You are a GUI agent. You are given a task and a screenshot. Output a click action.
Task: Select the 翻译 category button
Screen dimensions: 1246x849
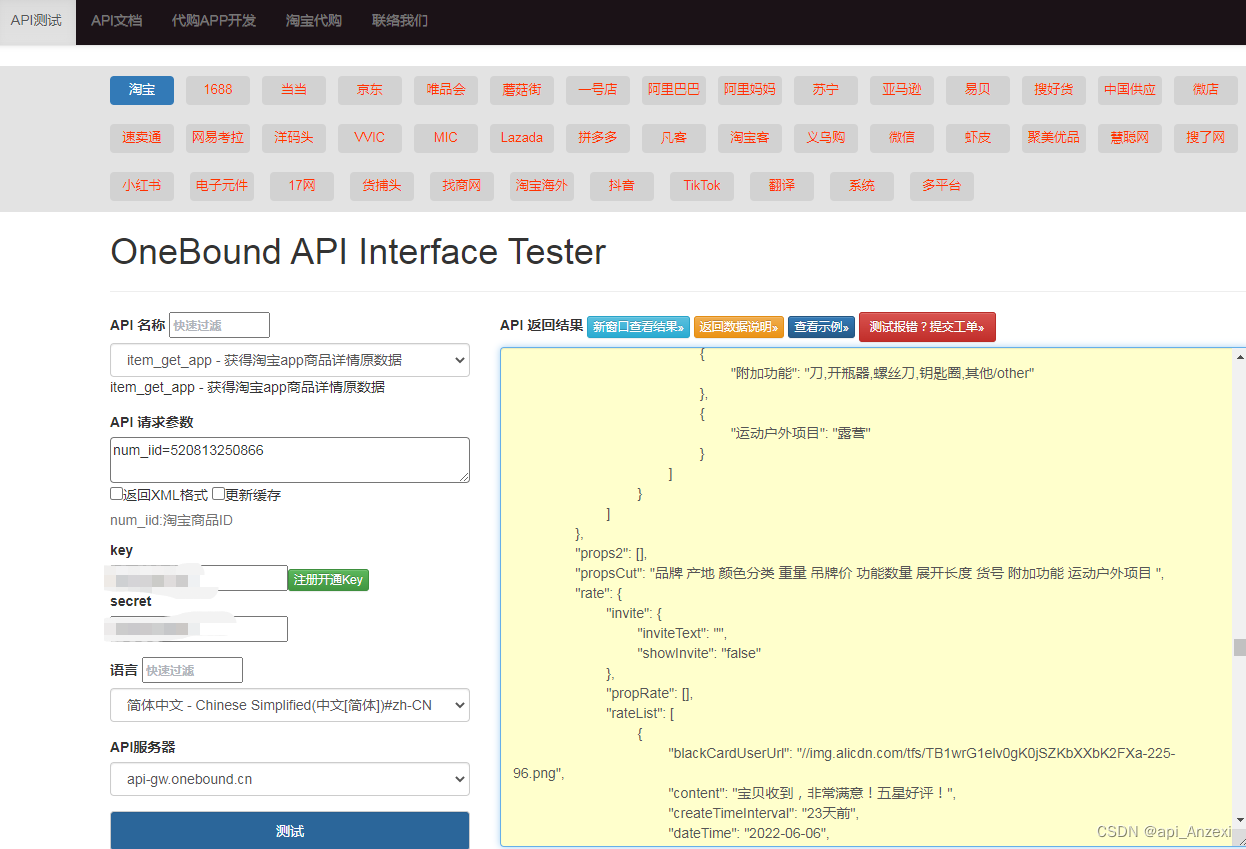click(x=782, y=186)
